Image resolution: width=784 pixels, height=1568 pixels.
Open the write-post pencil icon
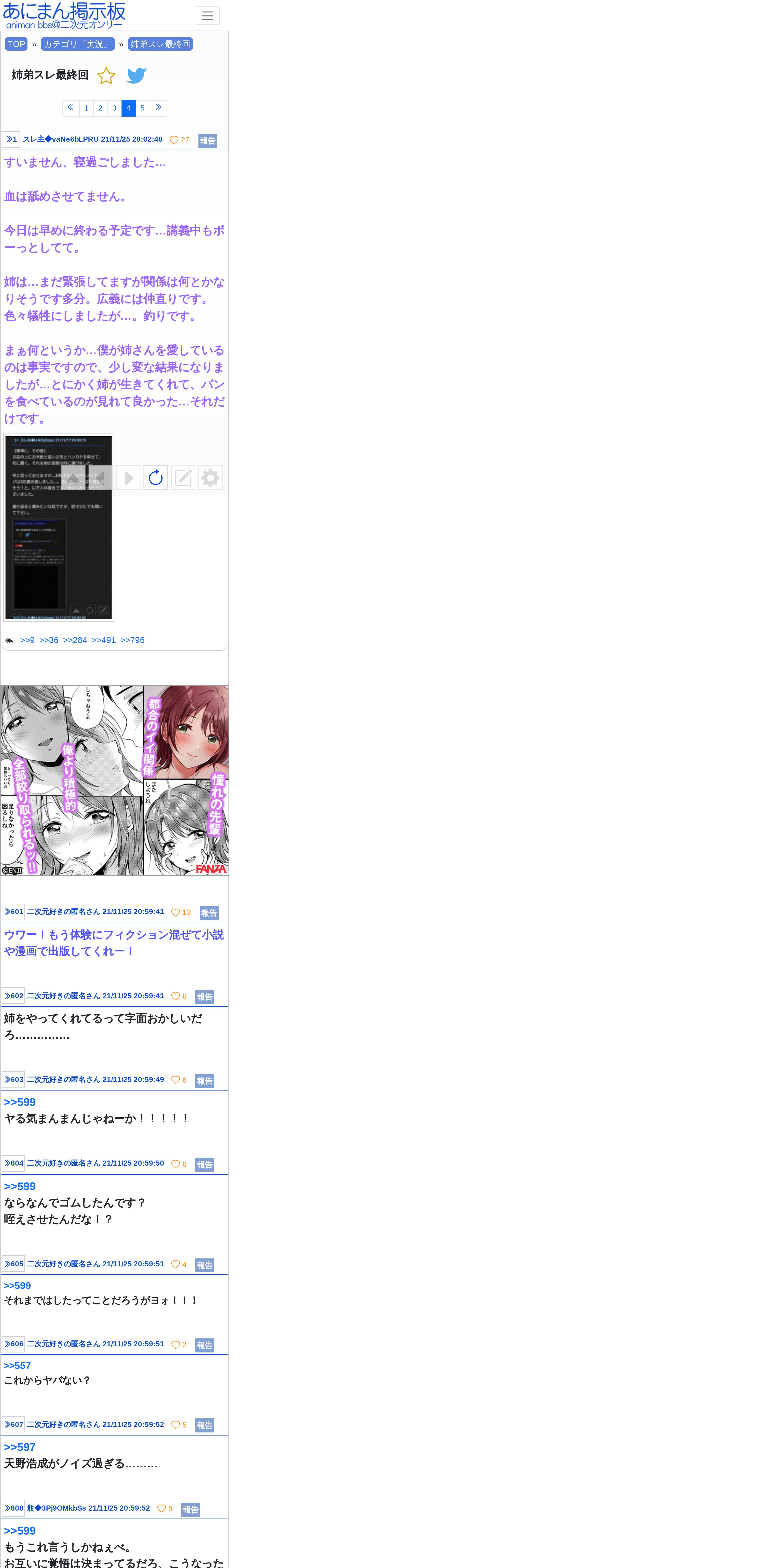coord(183,478)
